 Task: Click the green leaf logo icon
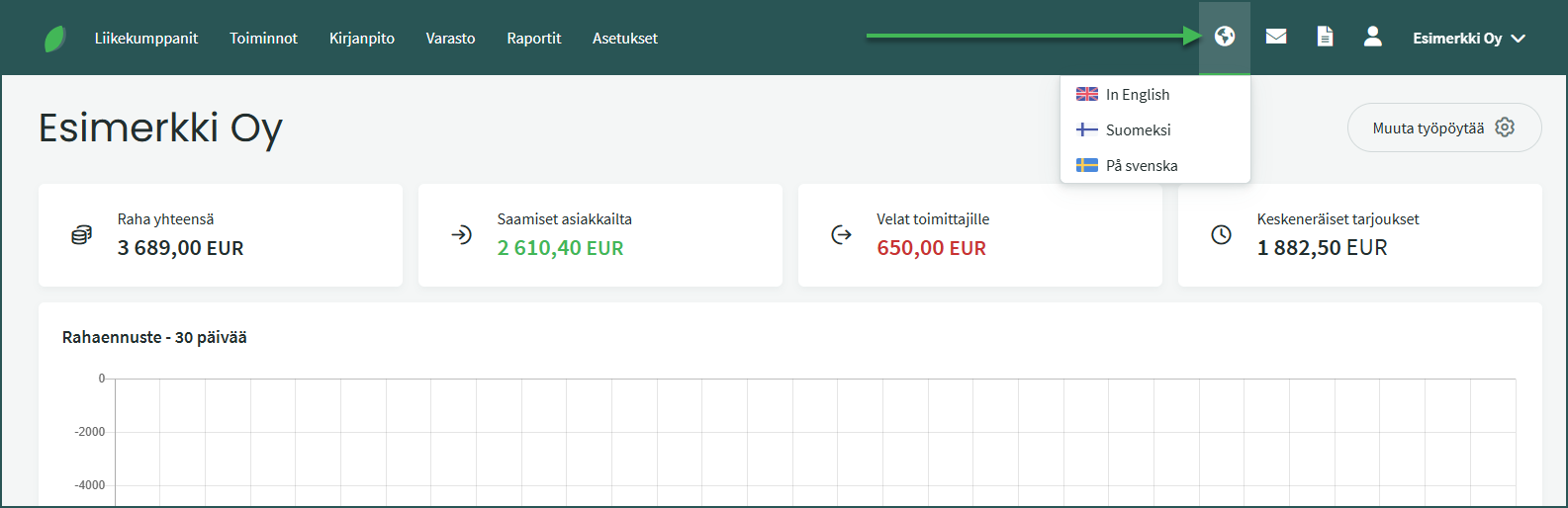(55, 39)
